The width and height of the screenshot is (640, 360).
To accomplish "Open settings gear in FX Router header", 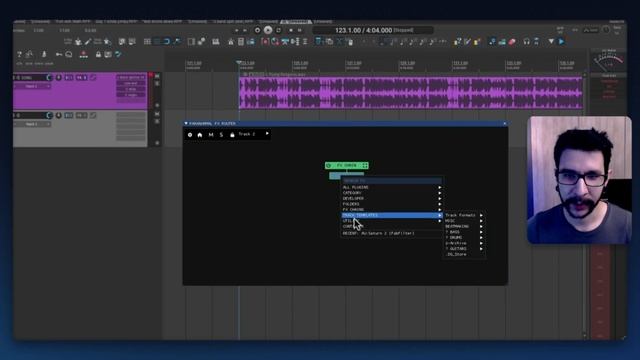I will tap(190, 135).
